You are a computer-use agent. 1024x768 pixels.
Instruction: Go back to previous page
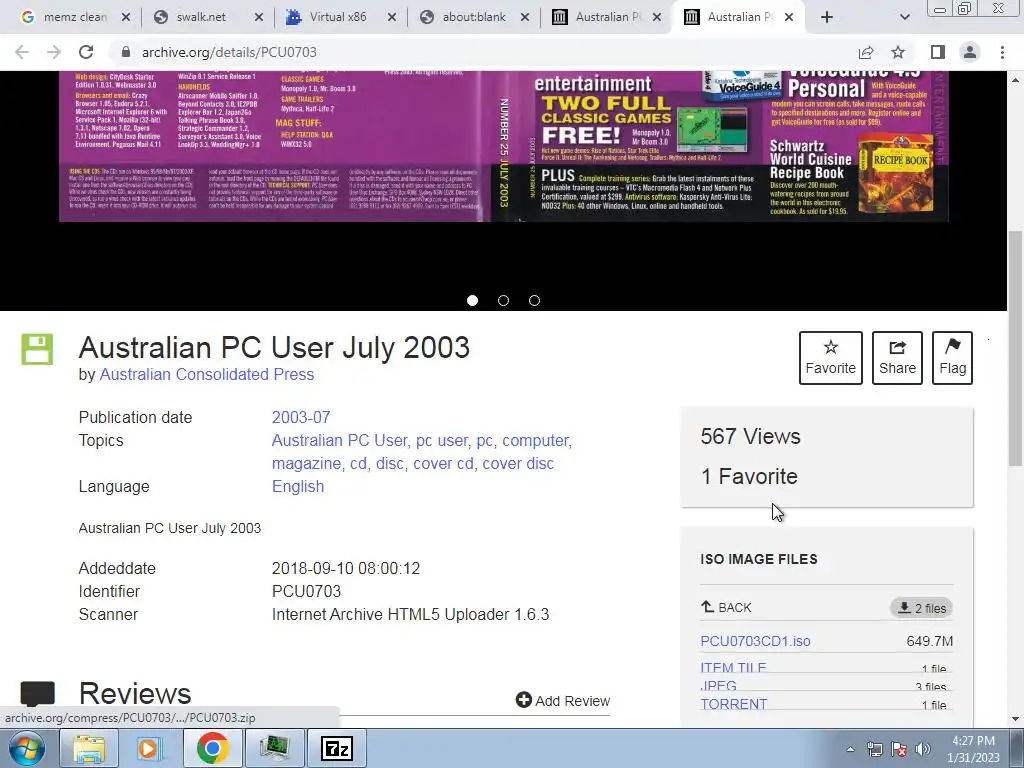click(22, 52)
